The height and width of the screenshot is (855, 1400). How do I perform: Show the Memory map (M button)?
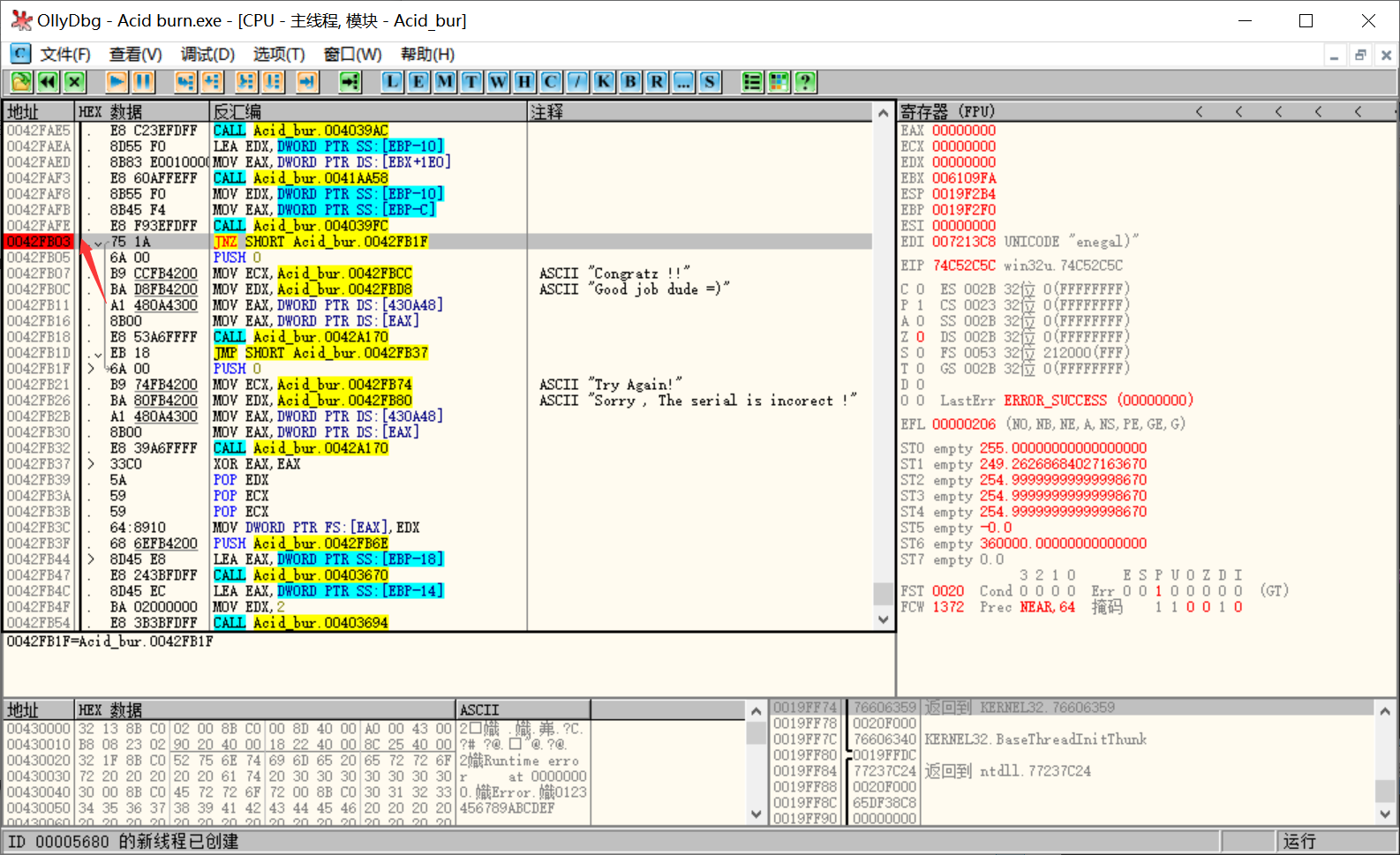(445, 82)
